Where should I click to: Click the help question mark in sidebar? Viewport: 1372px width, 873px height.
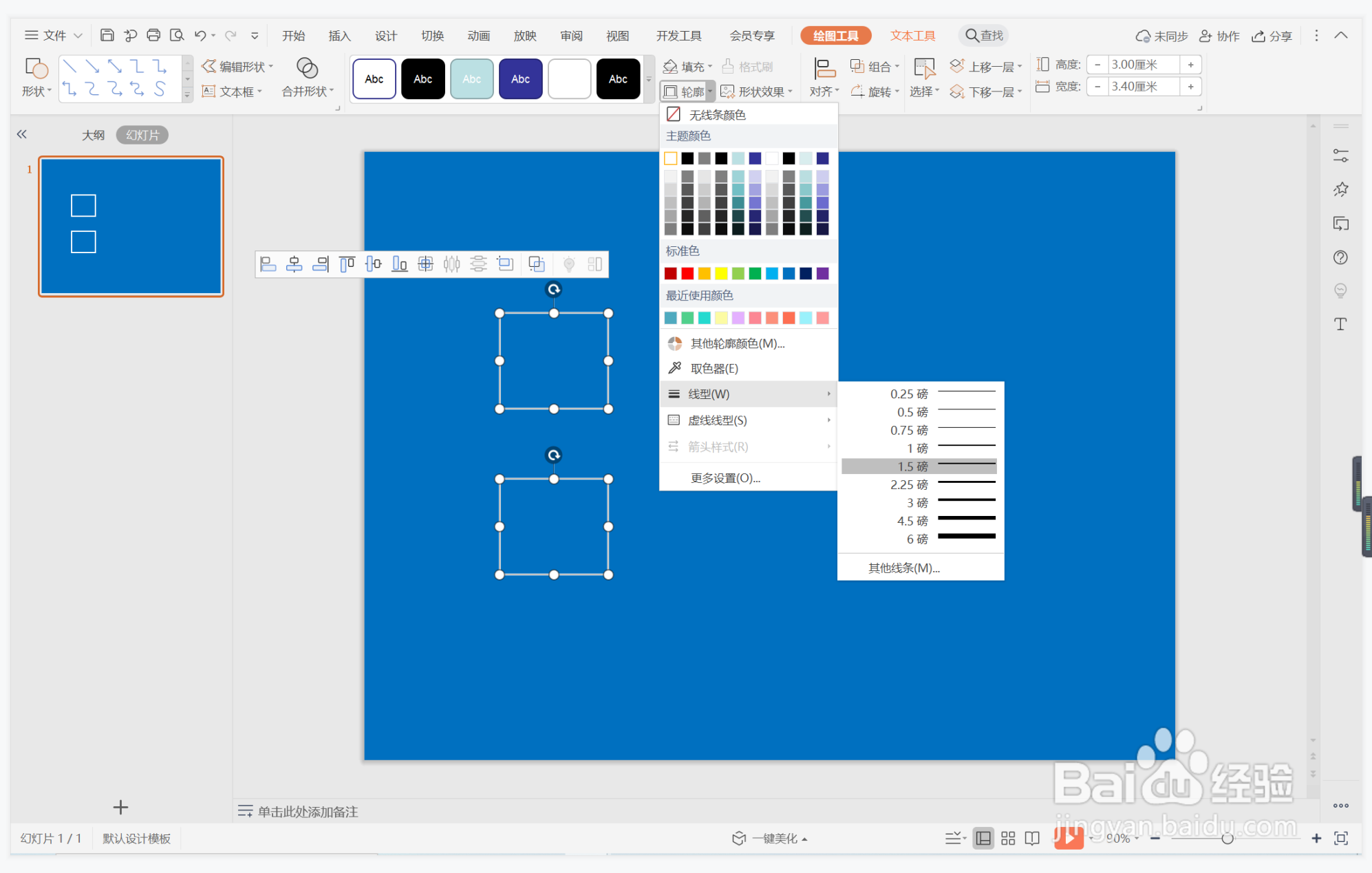[x=1340, y=257]
